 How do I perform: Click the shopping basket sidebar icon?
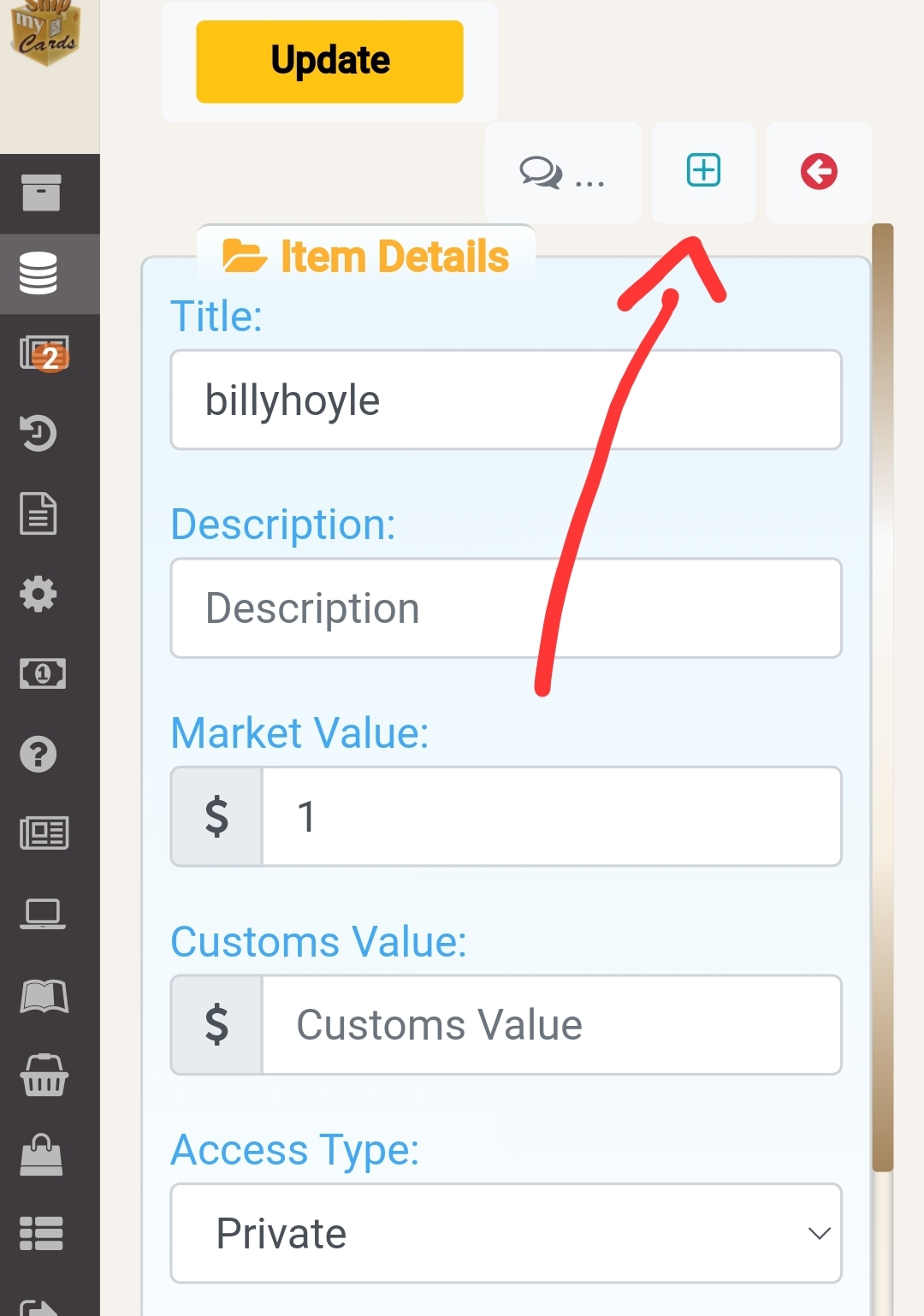[x=43, y=1076]
